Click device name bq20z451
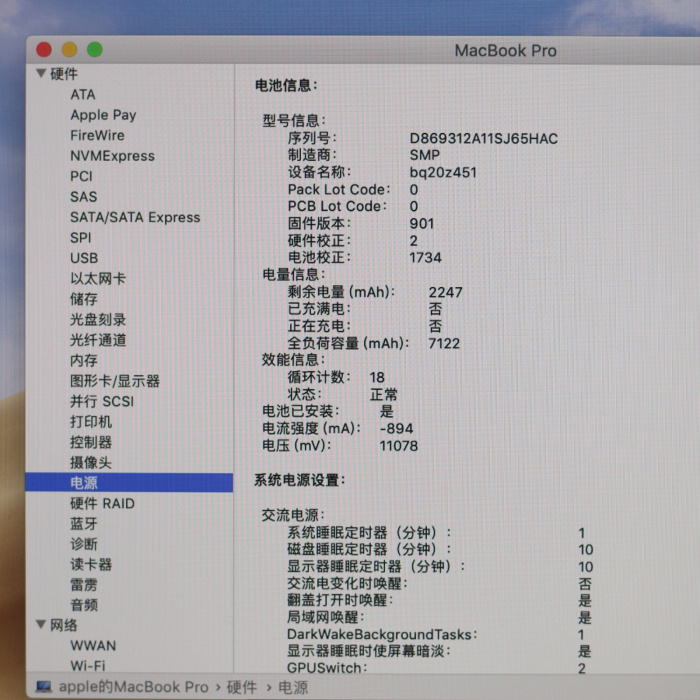The width and height of the screenshot is (700, 700). (443, 172)
